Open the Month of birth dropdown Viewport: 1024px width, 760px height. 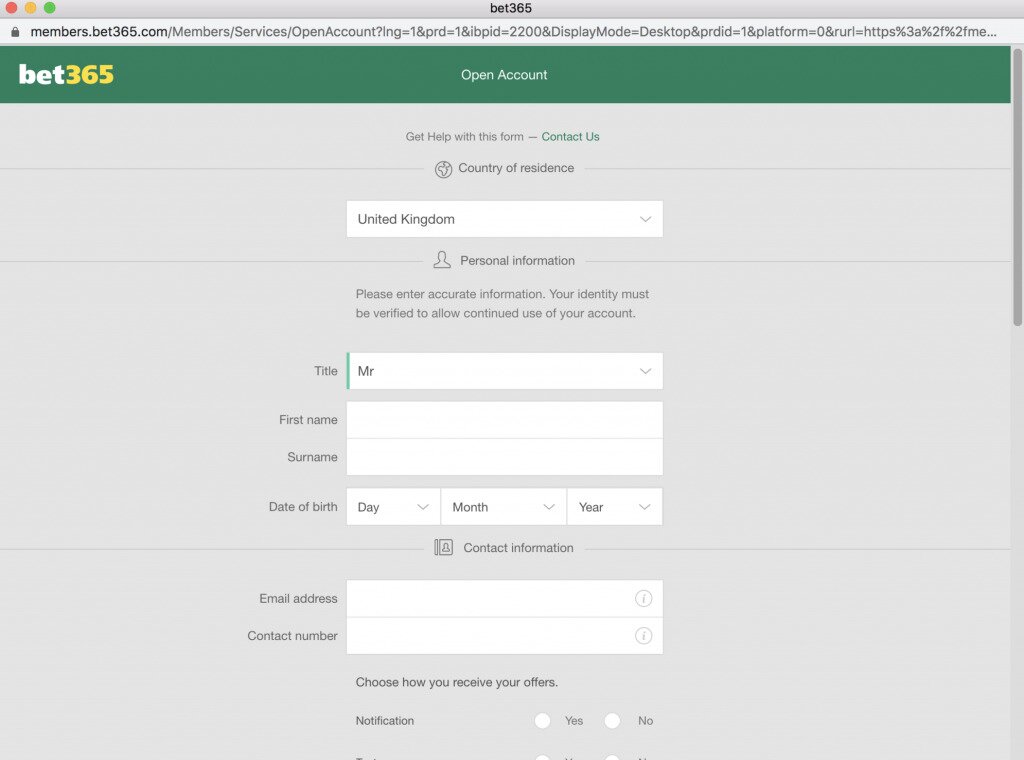click(504, 507)
